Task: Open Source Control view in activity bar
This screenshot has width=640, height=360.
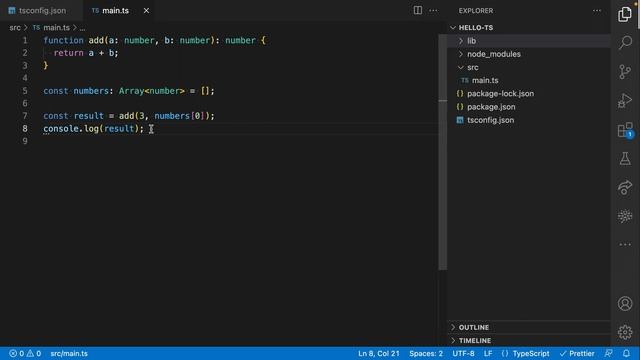Action: click(624, 72)
